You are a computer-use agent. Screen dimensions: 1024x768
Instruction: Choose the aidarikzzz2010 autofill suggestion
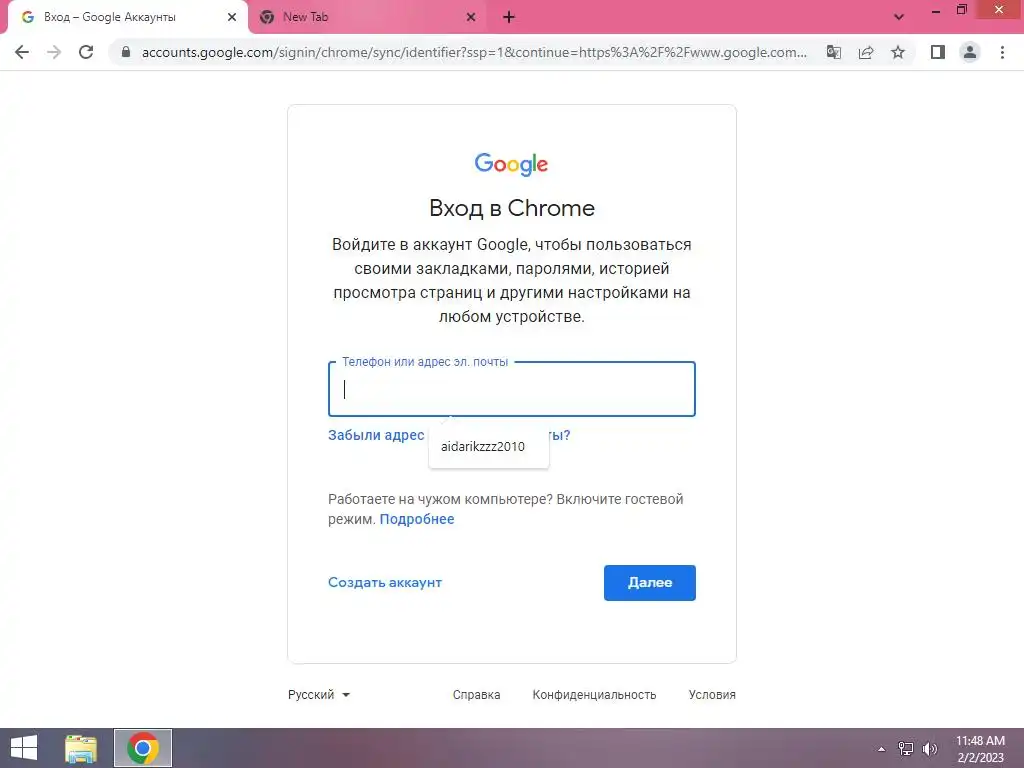(488, 447)
